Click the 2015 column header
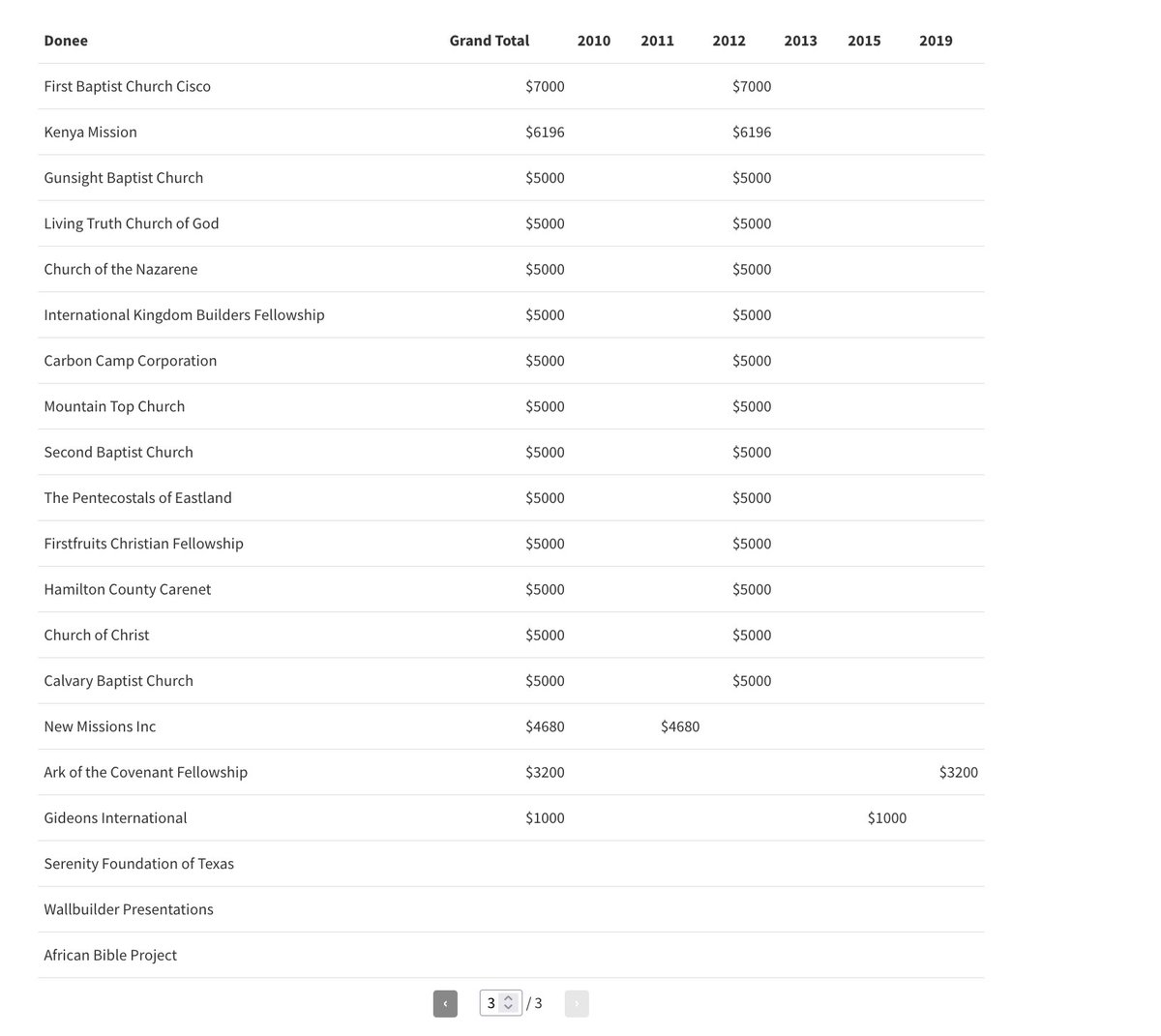 (865, 41)
